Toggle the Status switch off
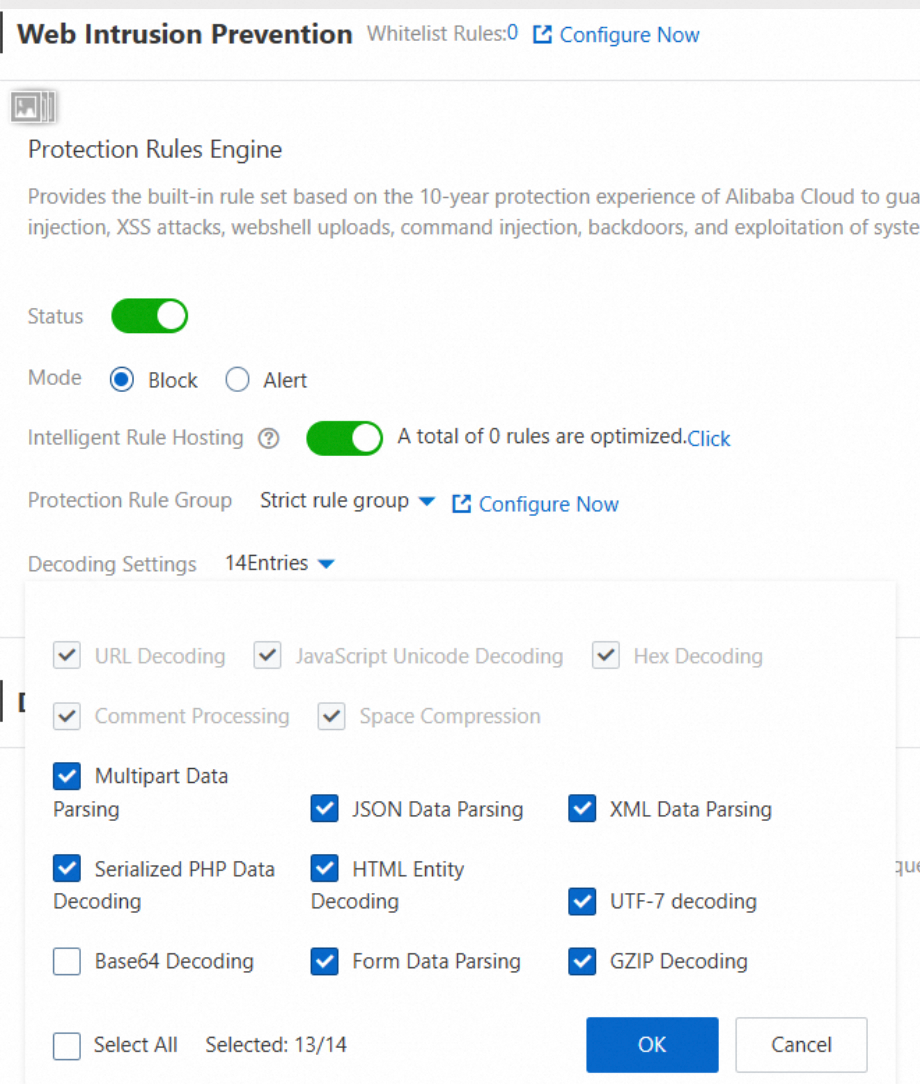 (x=150, y=316)
